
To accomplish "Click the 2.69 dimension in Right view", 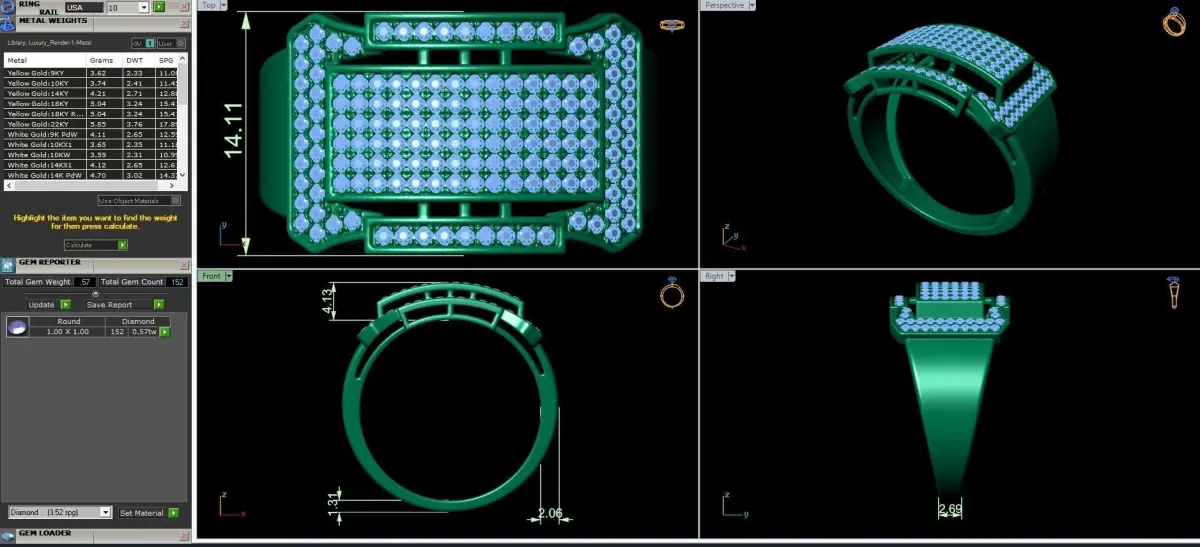I will click(949, 510).
